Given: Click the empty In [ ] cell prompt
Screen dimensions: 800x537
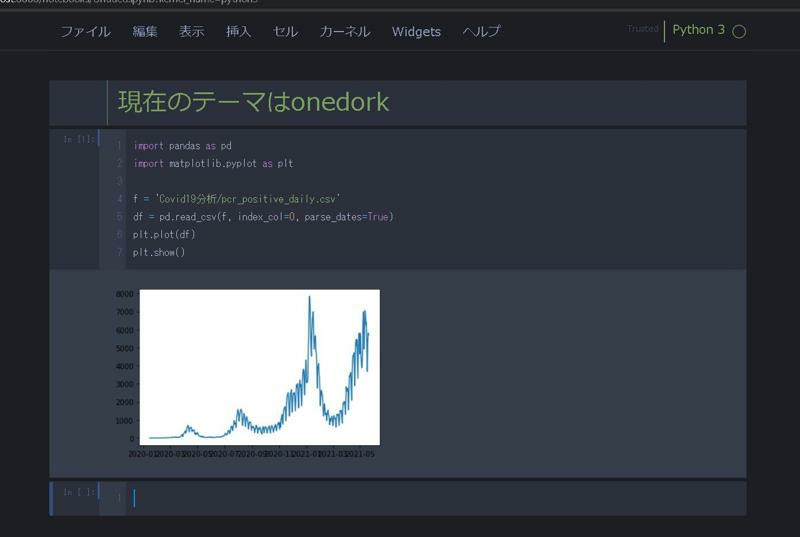Looking at the screenshot, I should 79,492.
